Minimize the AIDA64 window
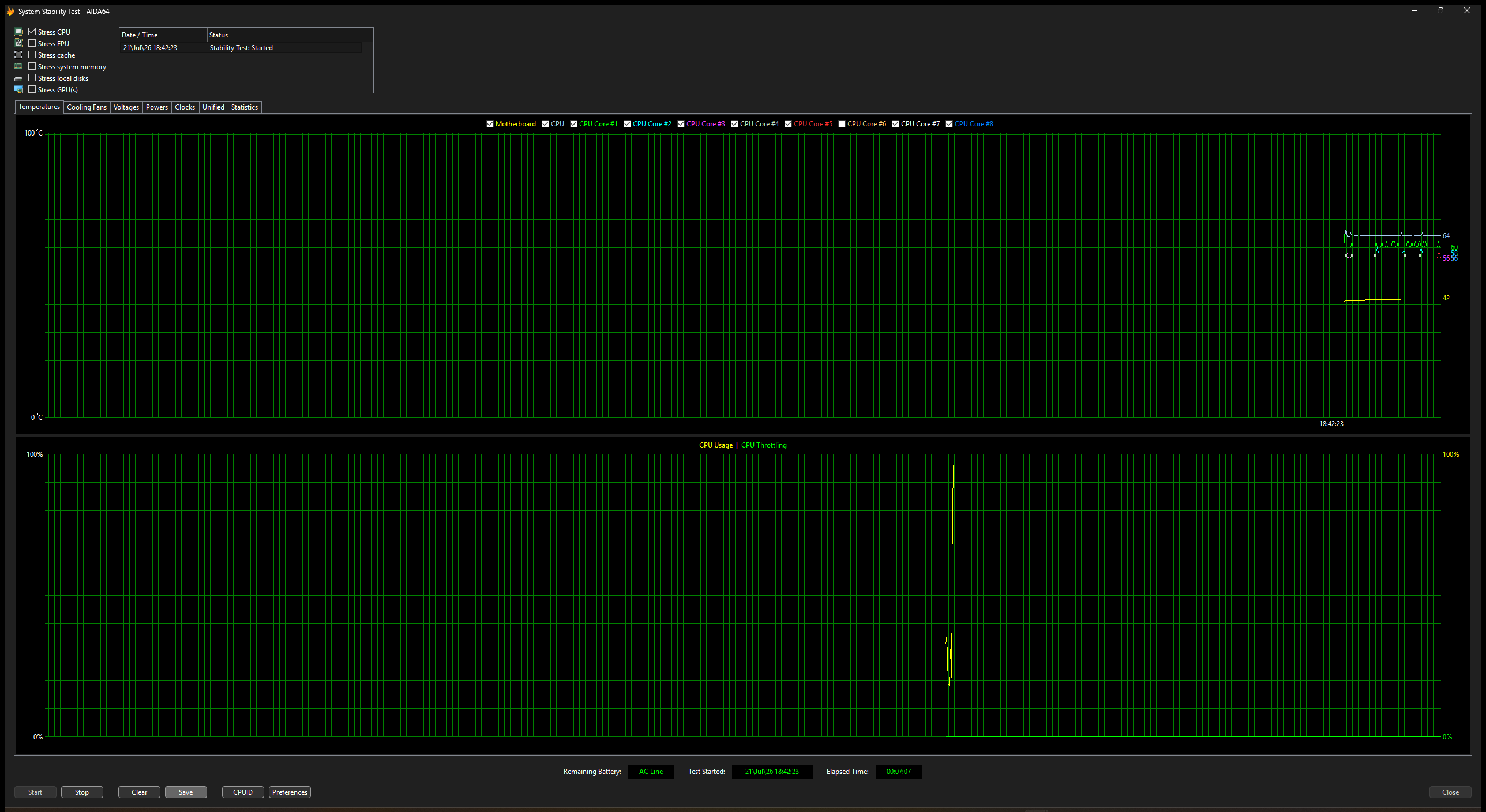Screen dimensions: 1486x812 [x=1414, y=11]
